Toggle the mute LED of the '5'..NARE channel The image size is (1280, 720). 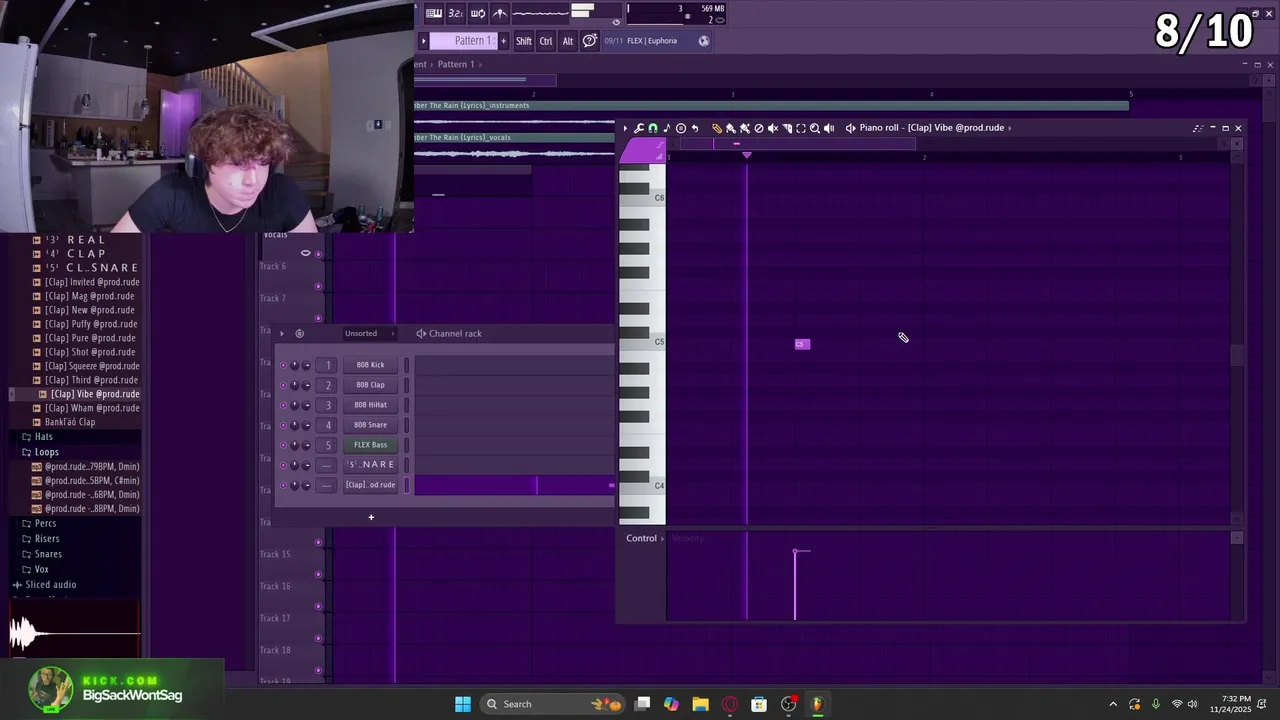coord(283,465)
